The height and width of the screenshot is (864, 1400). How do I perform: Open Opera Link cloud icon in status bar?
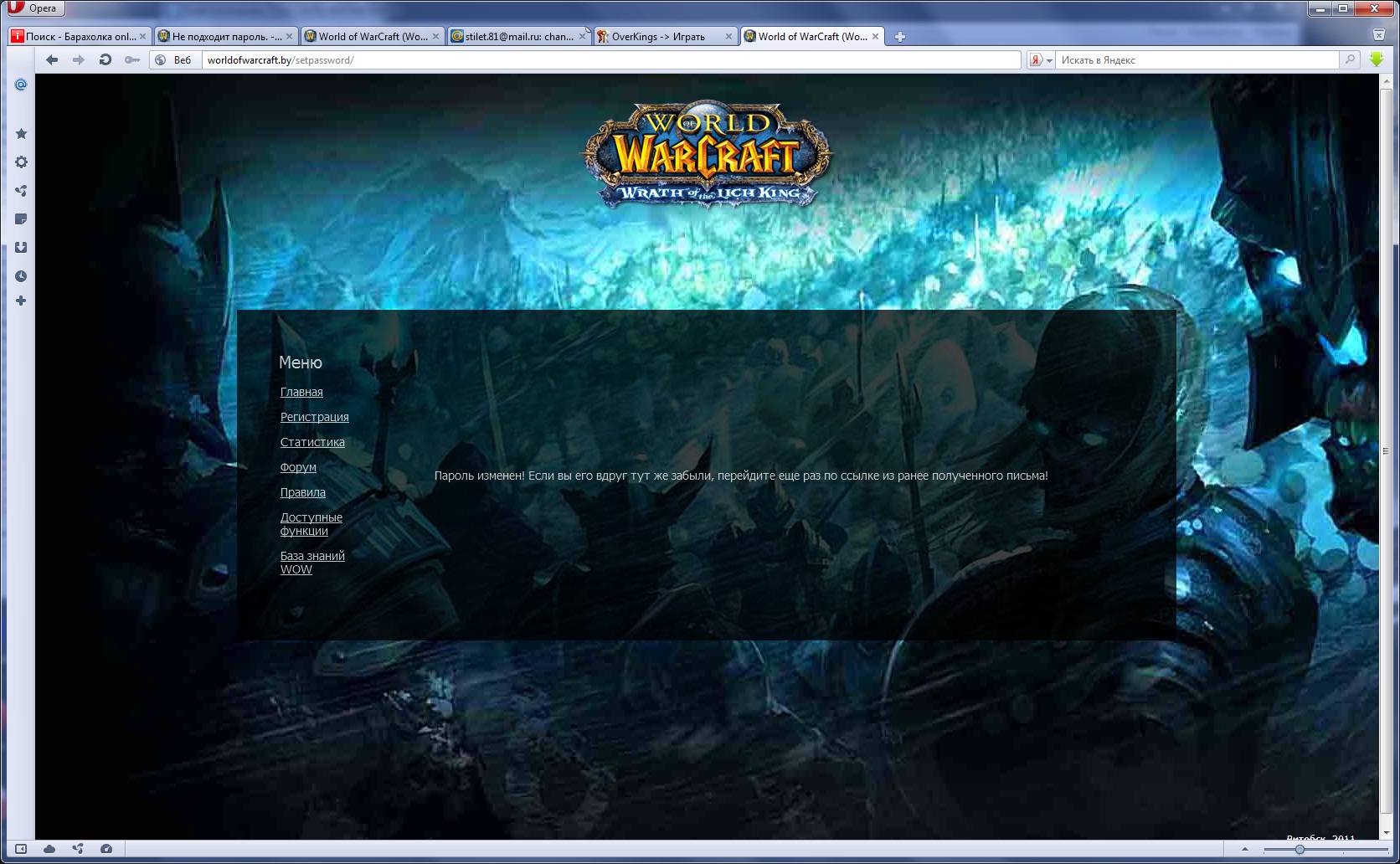49,849
